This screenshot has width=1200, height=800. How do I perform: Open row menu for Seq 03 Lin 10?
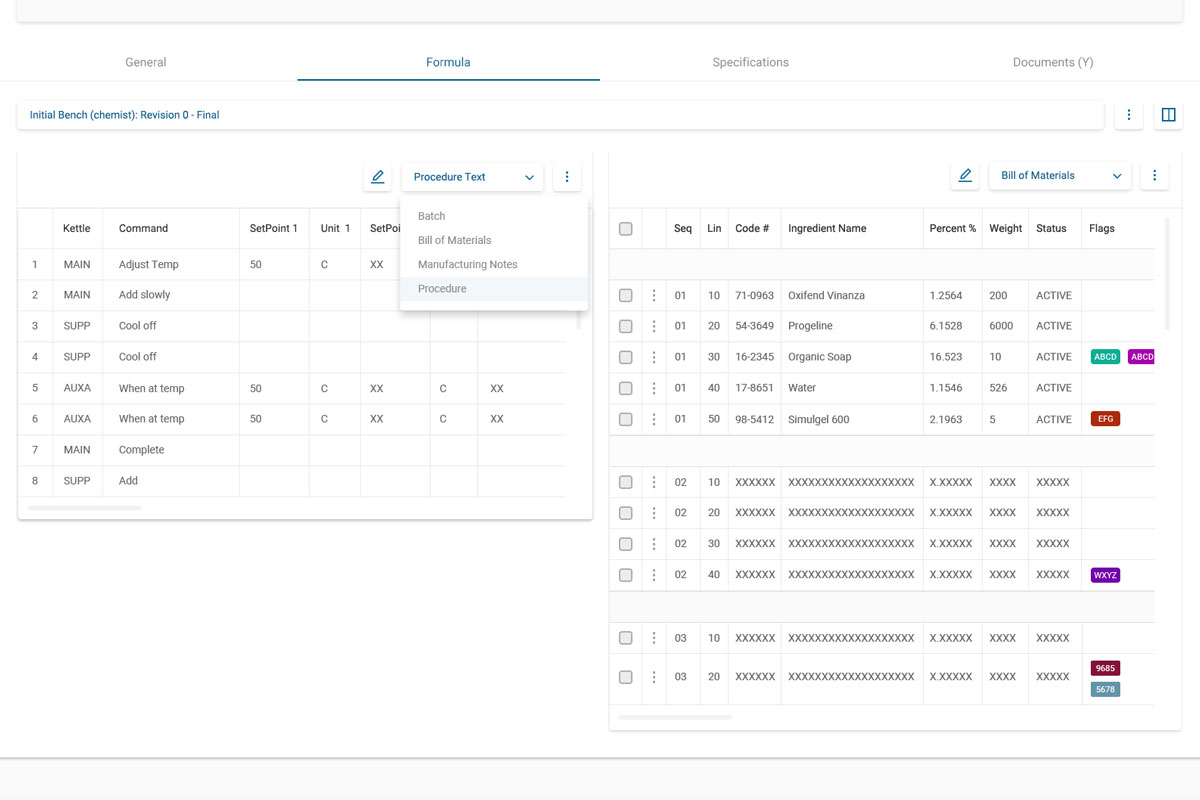click(654, 638)
